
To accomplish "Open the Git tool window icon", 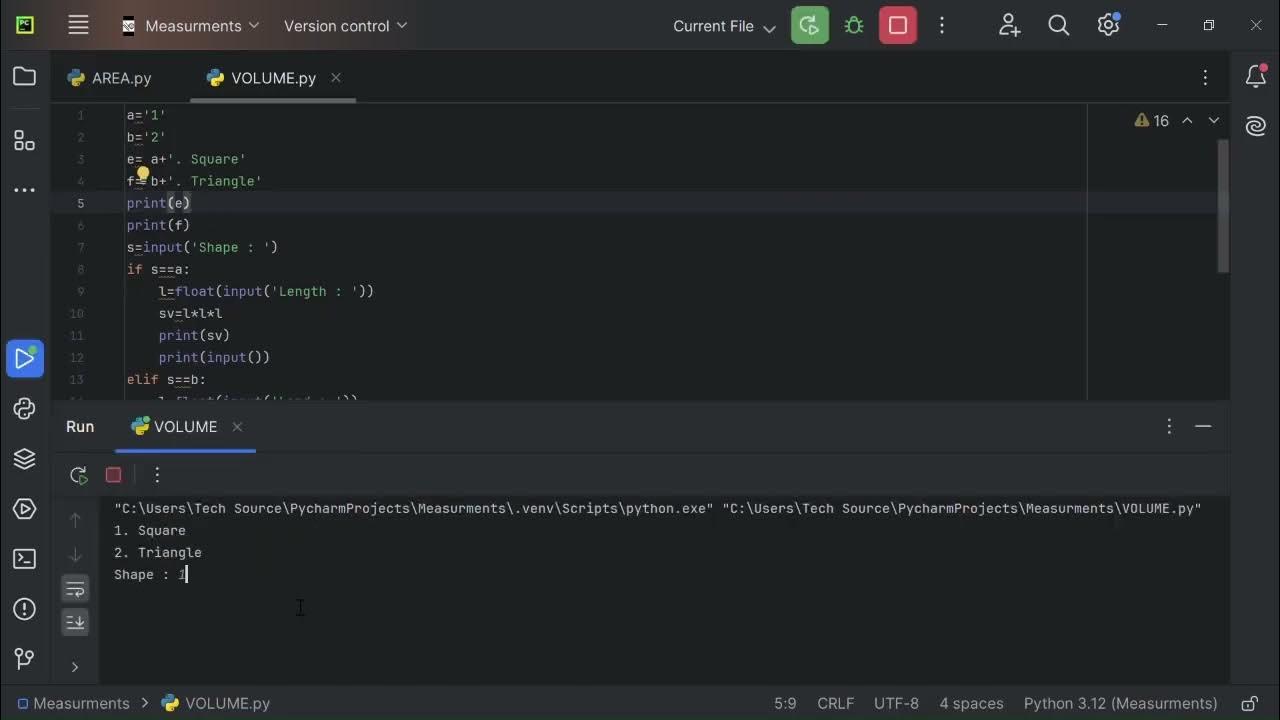I will (x=25, y=659).
